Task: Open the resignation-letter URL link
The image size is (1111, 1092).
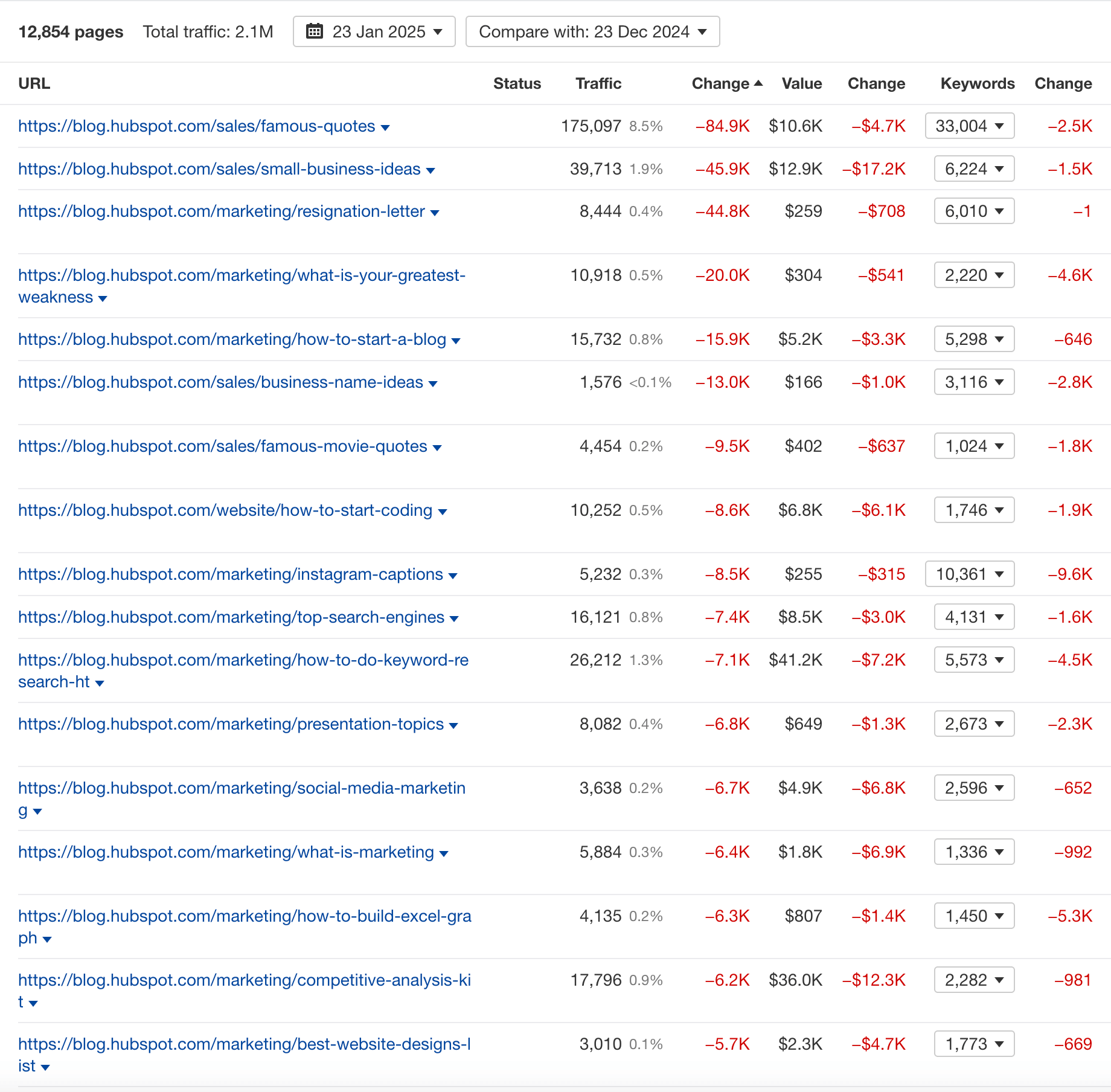Action: click(x=222, y=211)
